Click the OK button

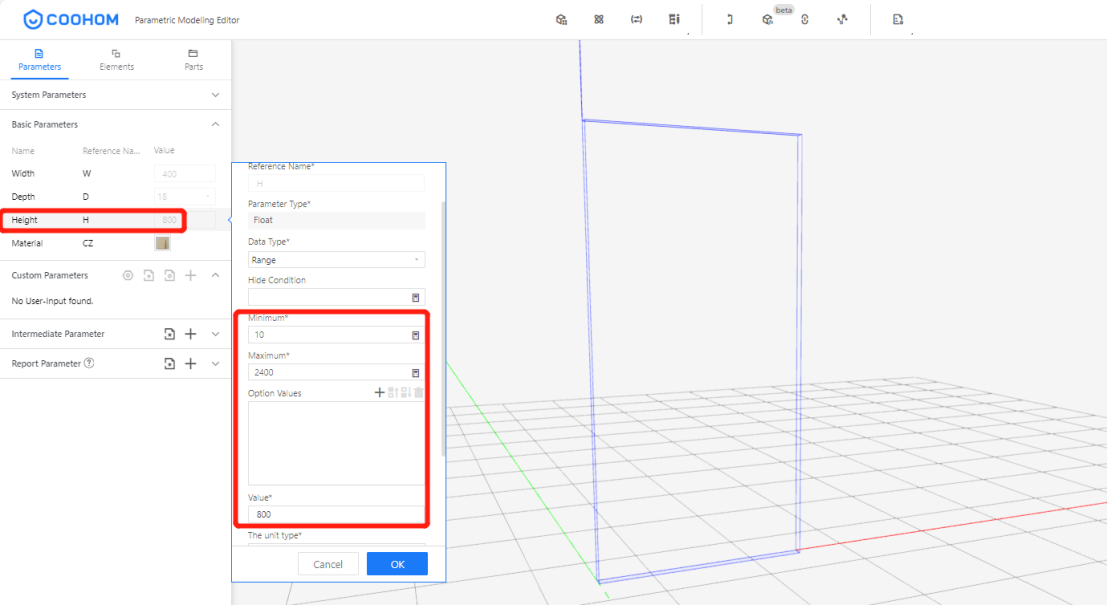(397, 564)
